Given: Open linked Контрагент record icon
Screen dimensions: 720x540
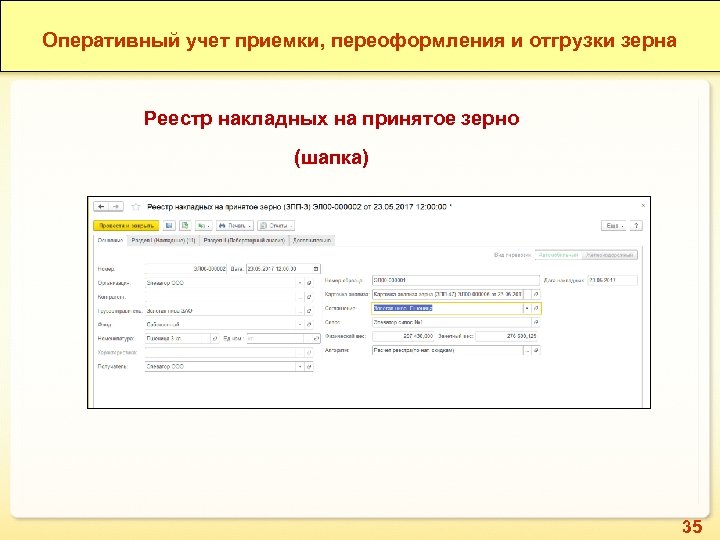Looking at the screenshot, I should pyautogui.click(x=309, y=297).
